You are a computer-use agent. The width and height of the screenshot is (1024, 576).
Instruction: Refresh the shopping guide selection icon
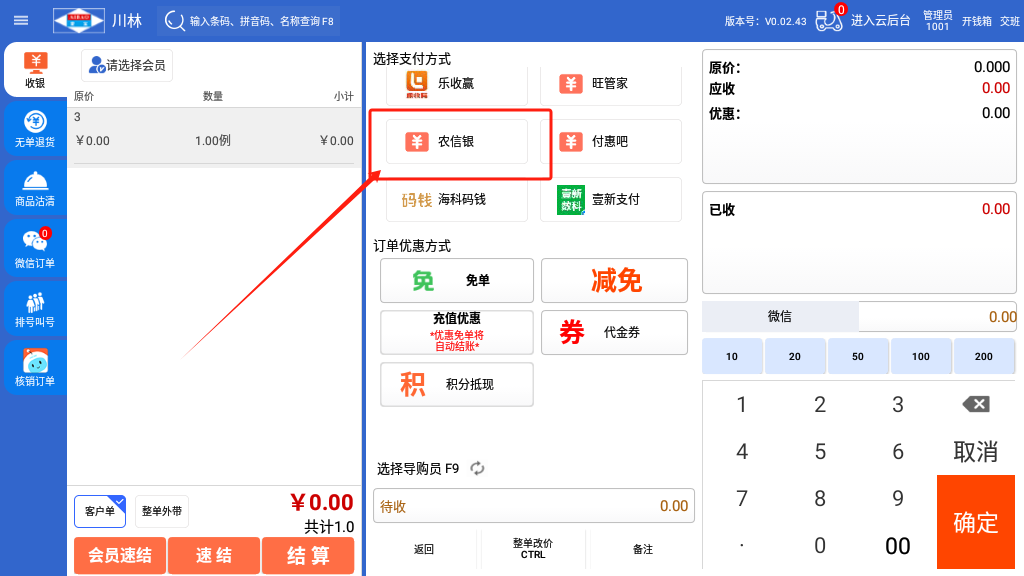point(478,468)
